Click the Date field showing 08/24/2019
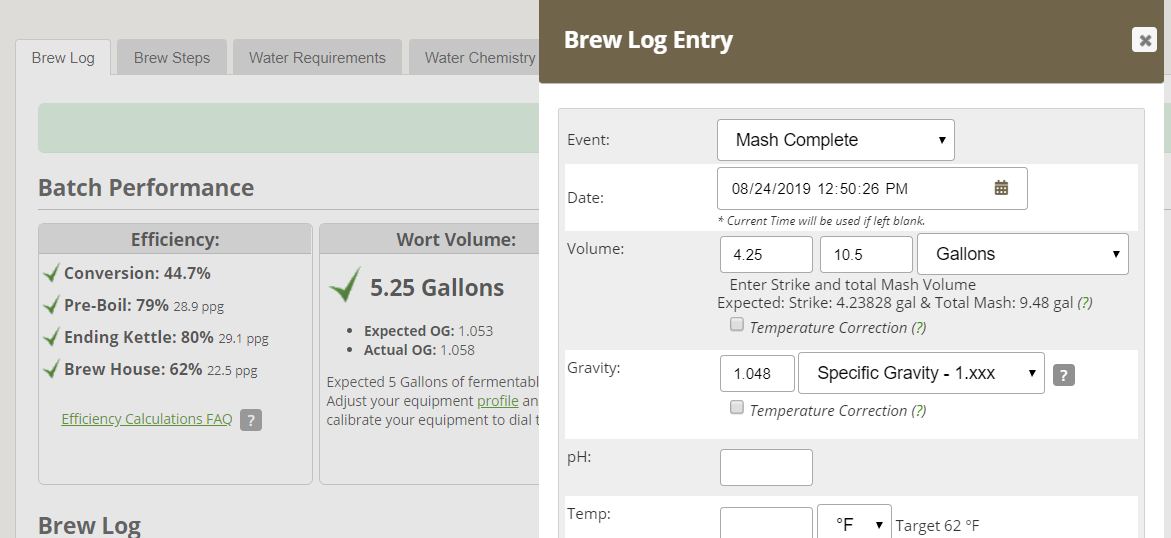 [x=872, y=188]
